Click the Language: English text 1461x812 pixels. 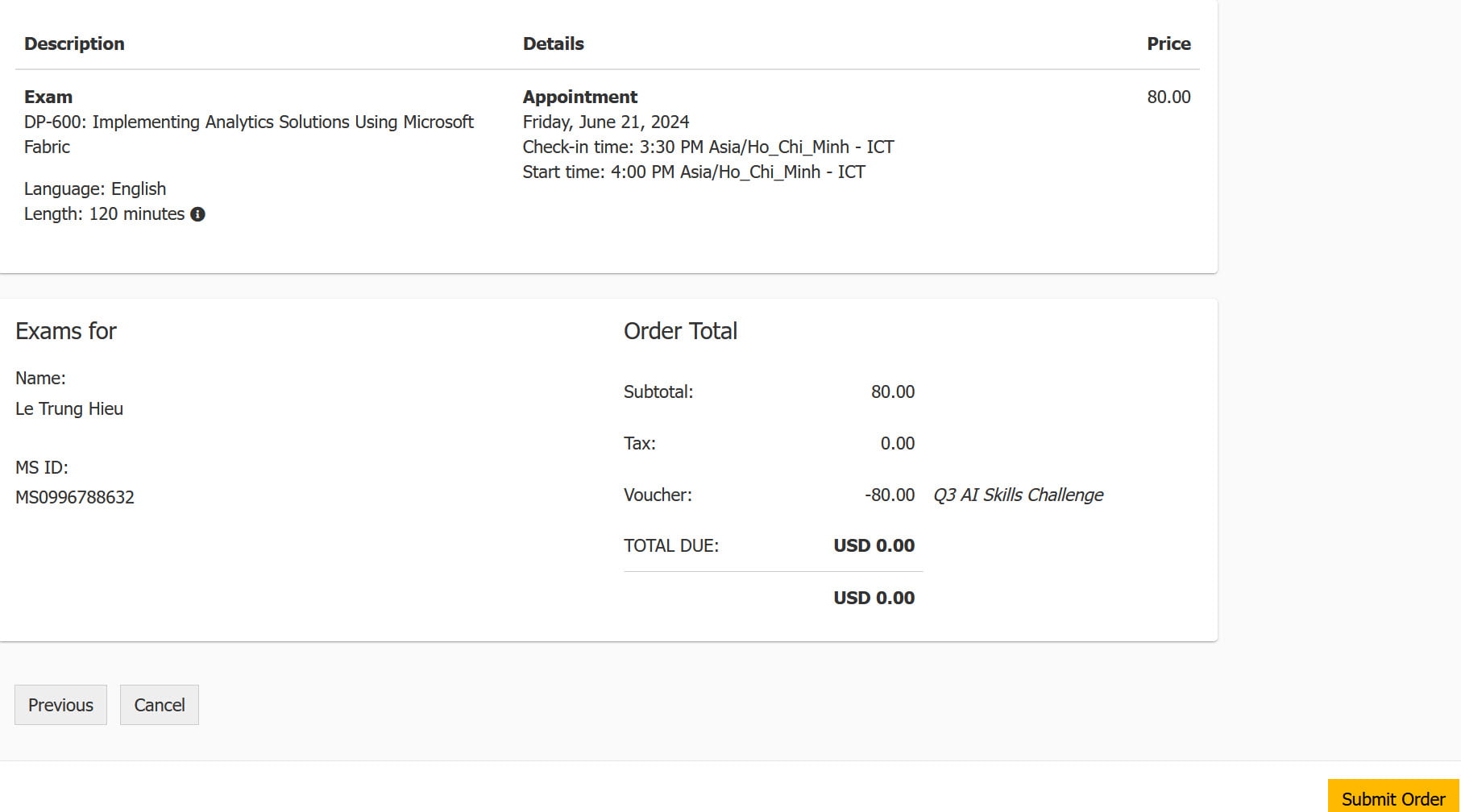pyautogui.click(x=95, y=188)
